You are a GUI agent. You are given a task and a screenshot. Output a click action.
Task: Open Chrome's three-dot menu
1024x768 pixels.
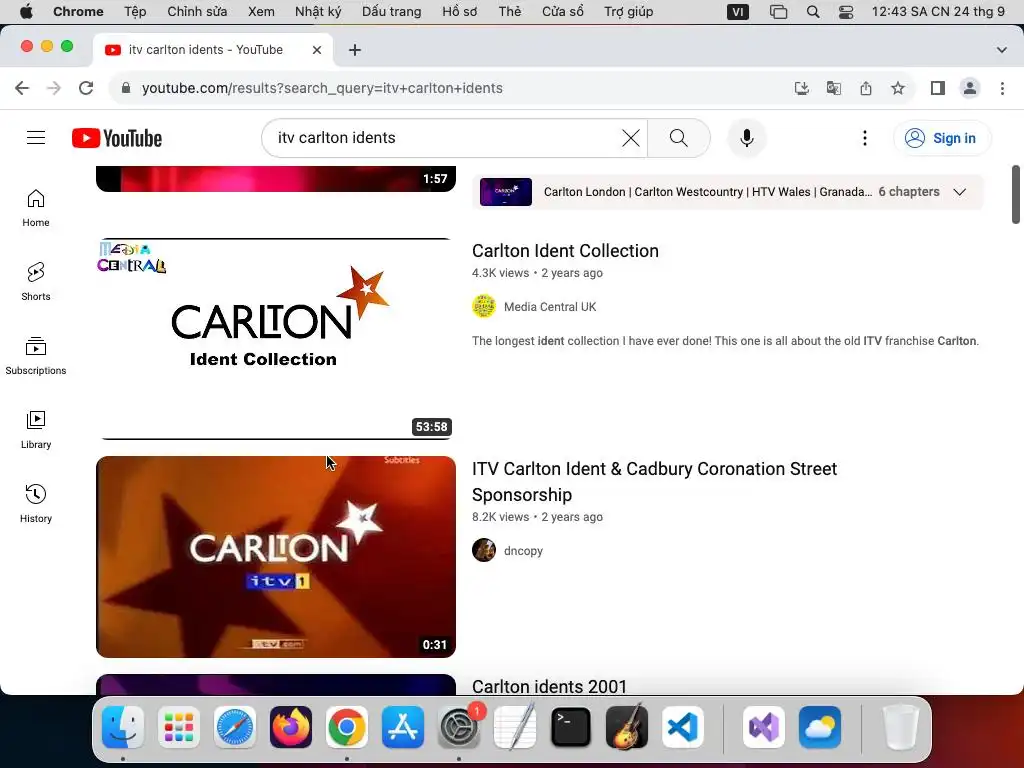(x=1002, y=88)
